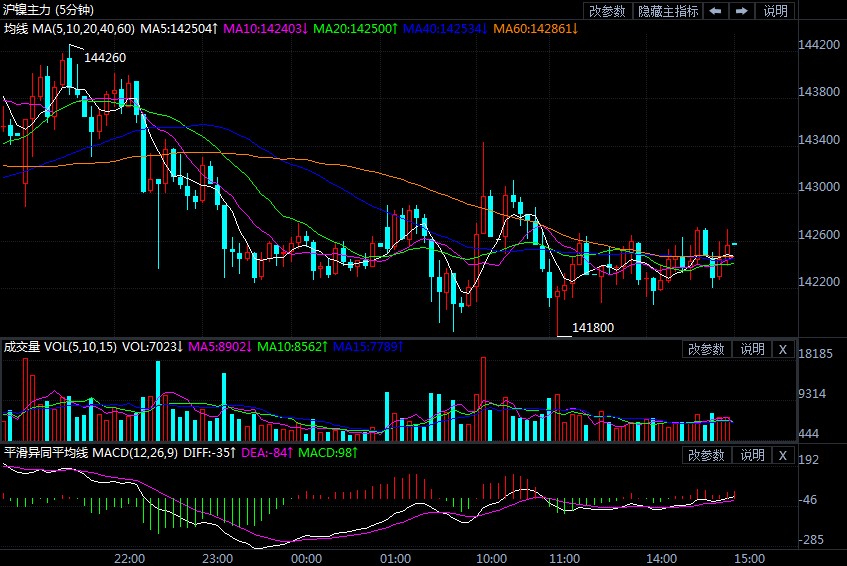
Task: Click the 23:00 time axis label
Action: [217, 557]
